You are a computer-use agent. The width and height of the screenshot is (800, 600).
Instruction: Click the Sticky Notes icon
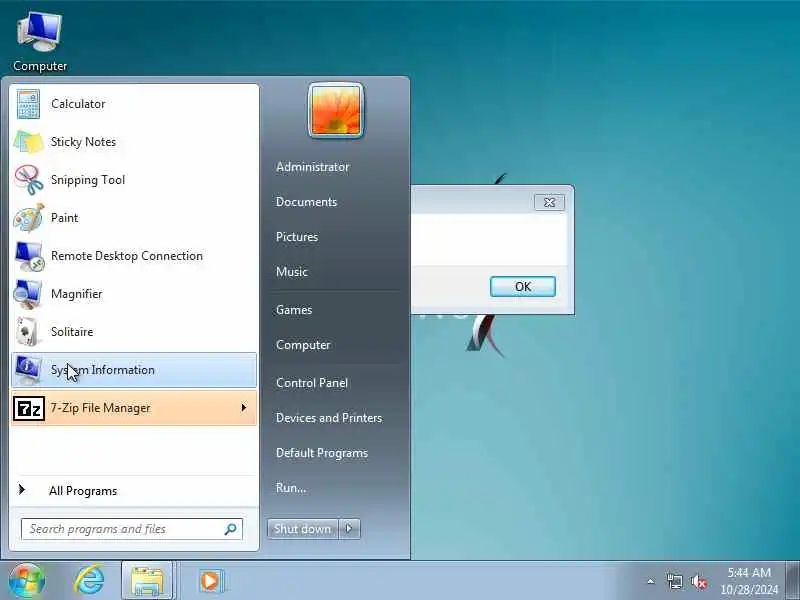(x=28, y=142)
